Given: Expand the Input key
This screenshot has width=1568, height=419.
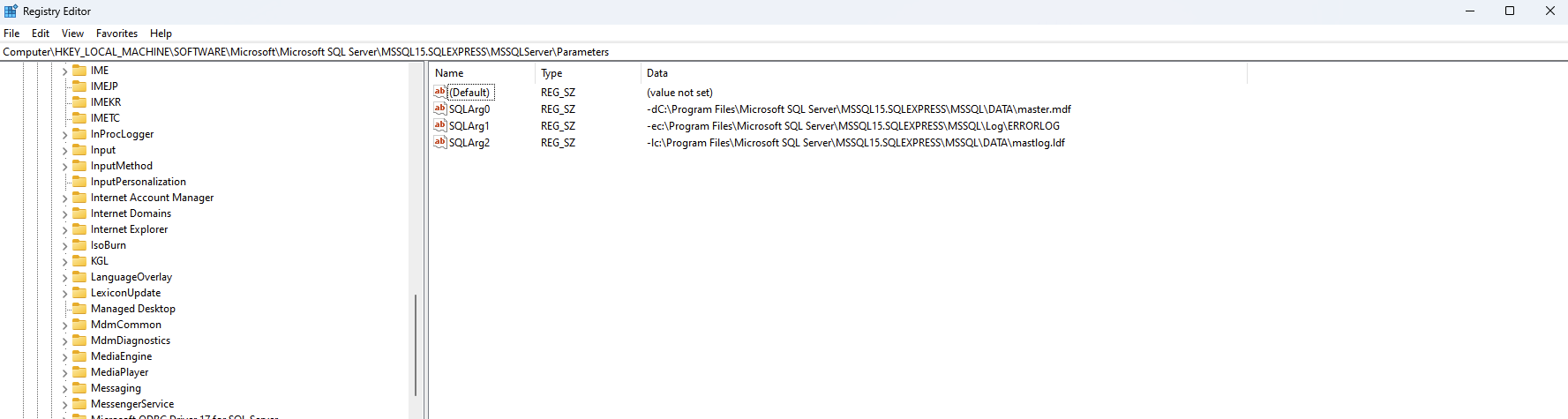Looking at the screenshot, I should click(x=64, y=150).
